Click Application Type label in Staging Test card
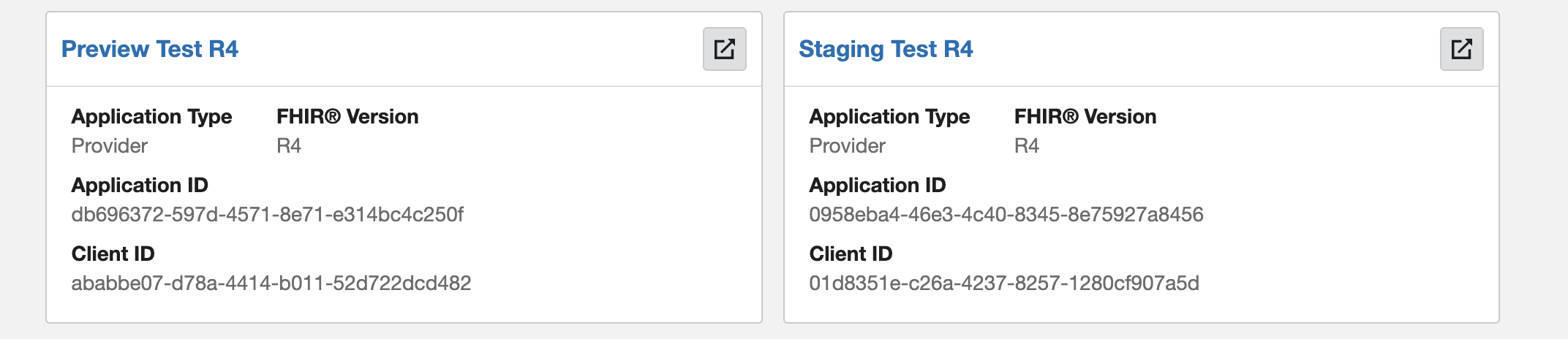Screen dimensions: 1568x339 [889, 117]
